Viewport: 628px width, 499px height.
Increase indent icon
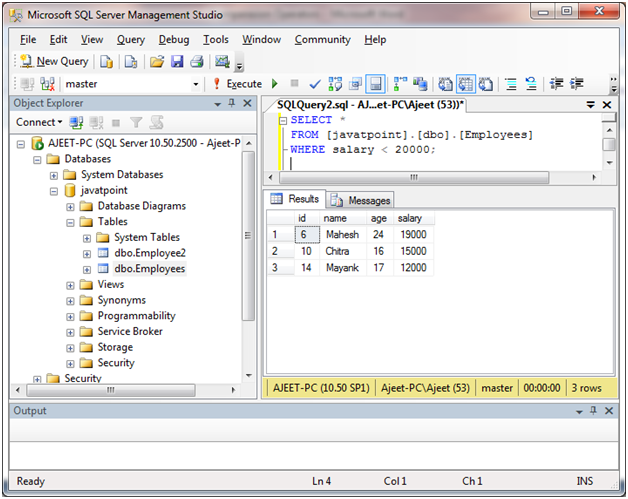pyautogui.click(x=577, y=84)
